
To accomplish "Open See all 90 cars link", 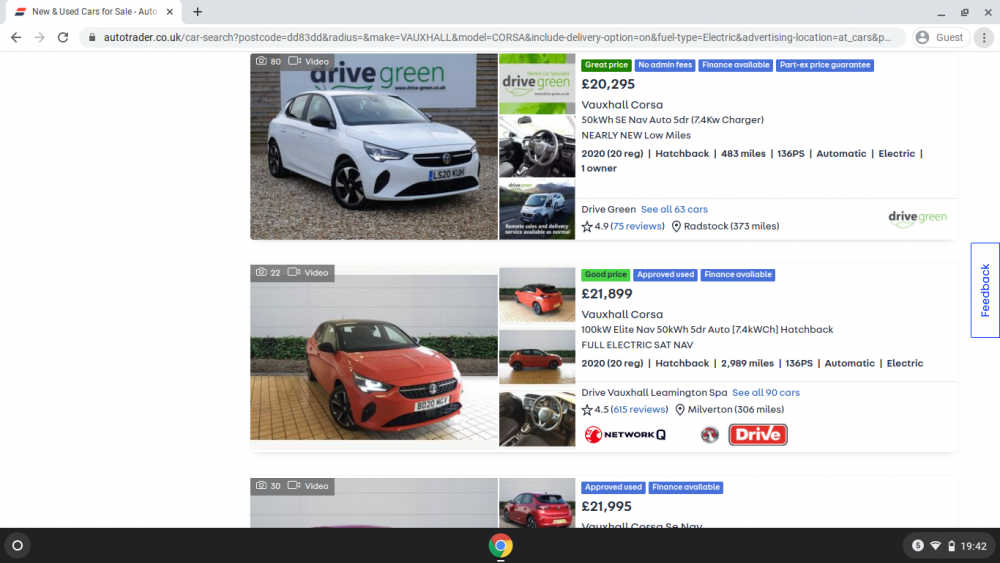I will [x=765, y=393].
